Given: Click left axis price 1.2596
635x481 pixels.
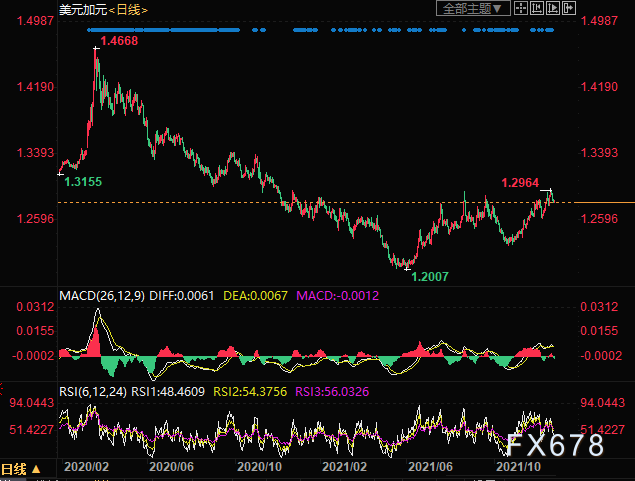Looking at the screenshot, I should [x=35, y=219].
